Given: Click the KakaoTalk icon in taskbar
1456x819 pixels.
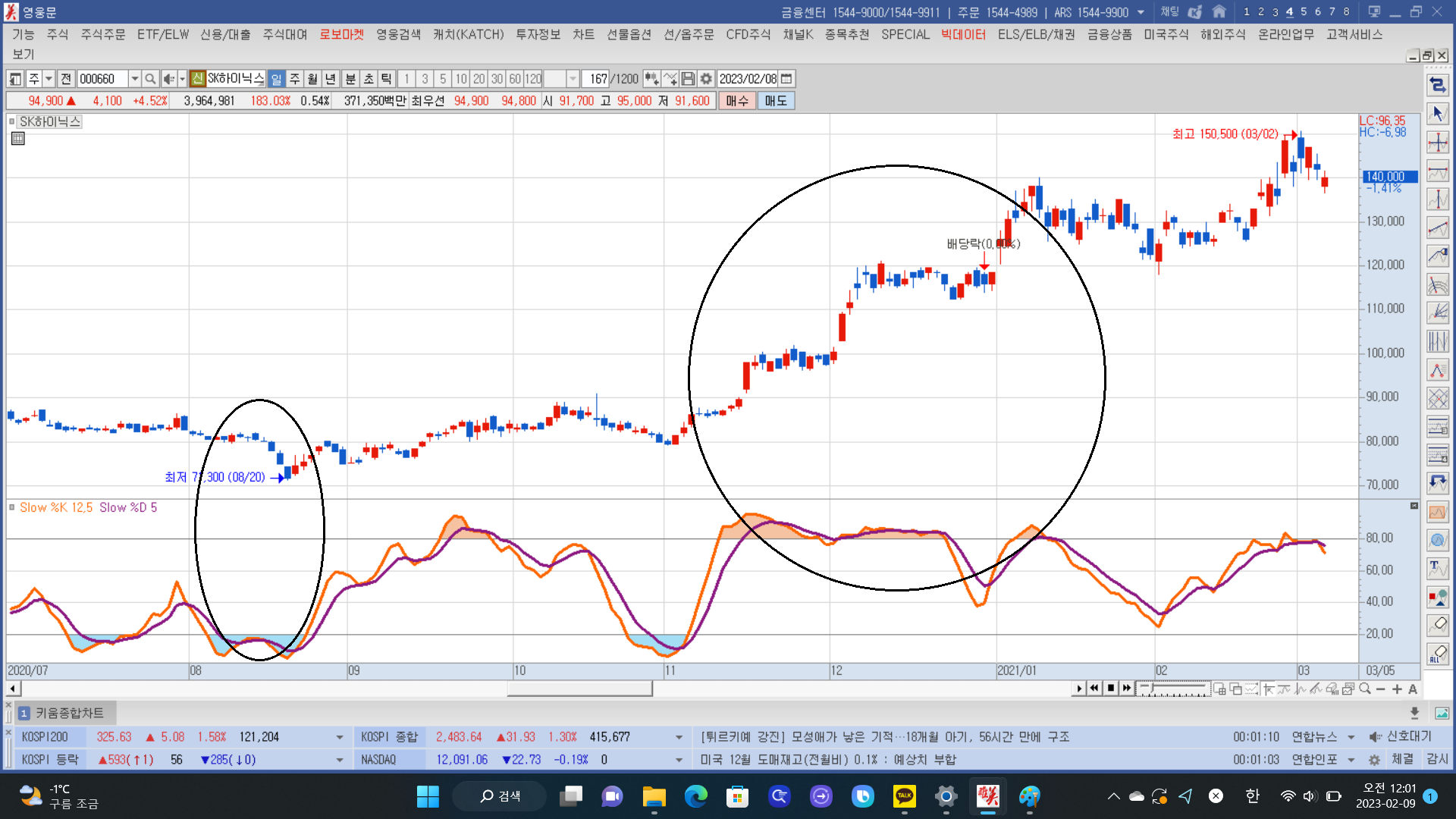Looking at the screenshot, I should [904, 796].
